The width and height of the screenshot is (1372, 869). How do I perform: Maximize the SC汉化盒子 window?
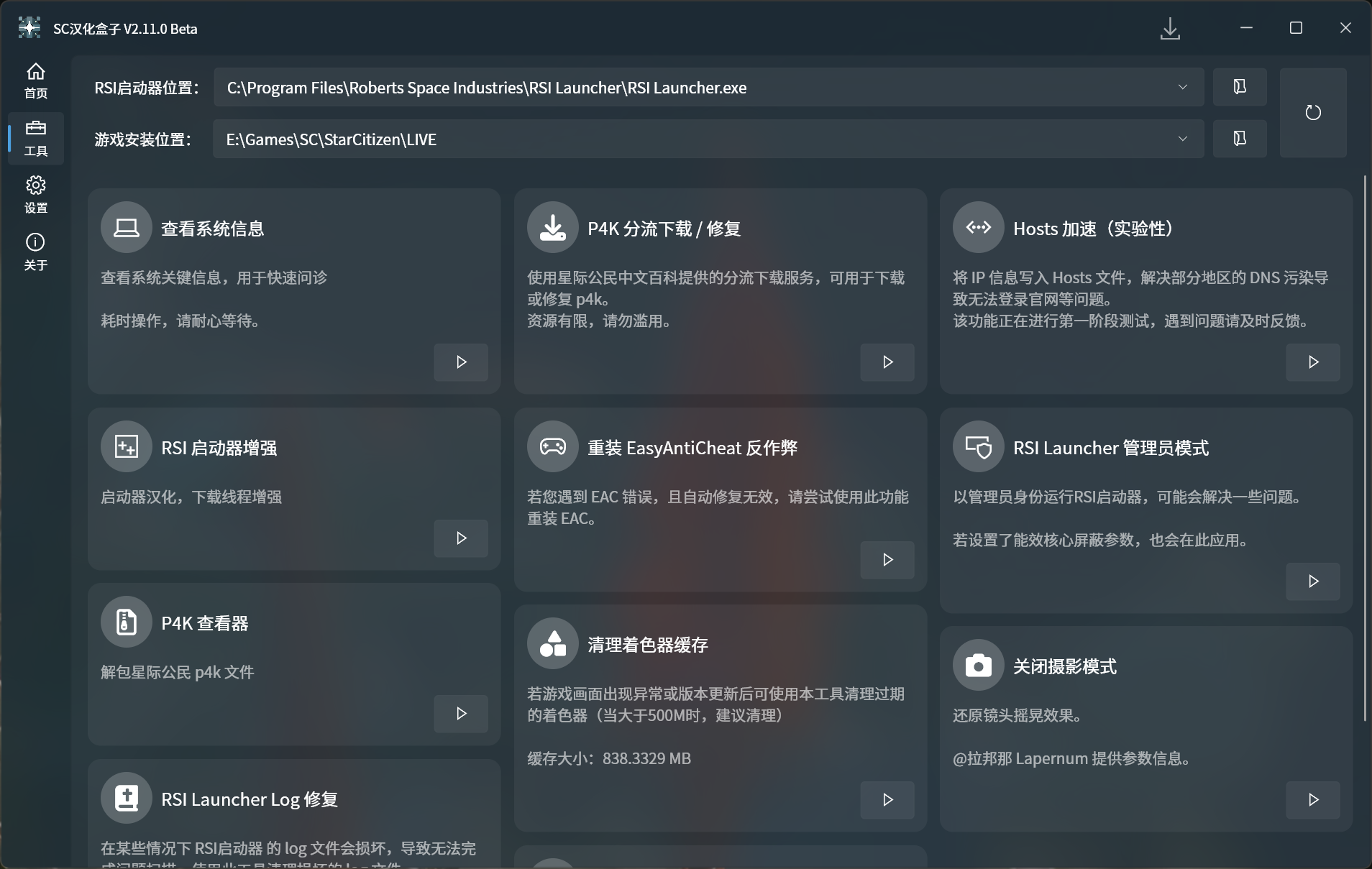pyautogui.click(x=1296, y=28)
